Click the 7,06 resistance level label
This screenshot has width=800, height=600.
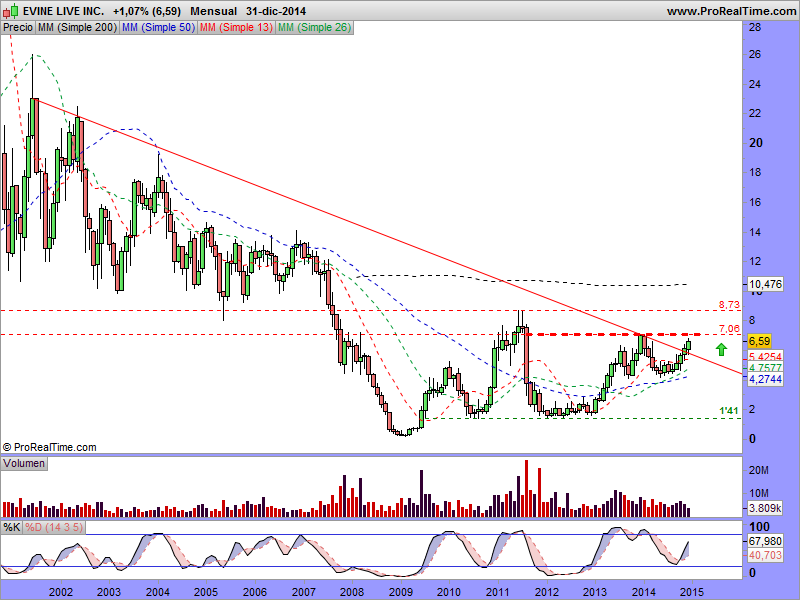[x=729, y=329]
